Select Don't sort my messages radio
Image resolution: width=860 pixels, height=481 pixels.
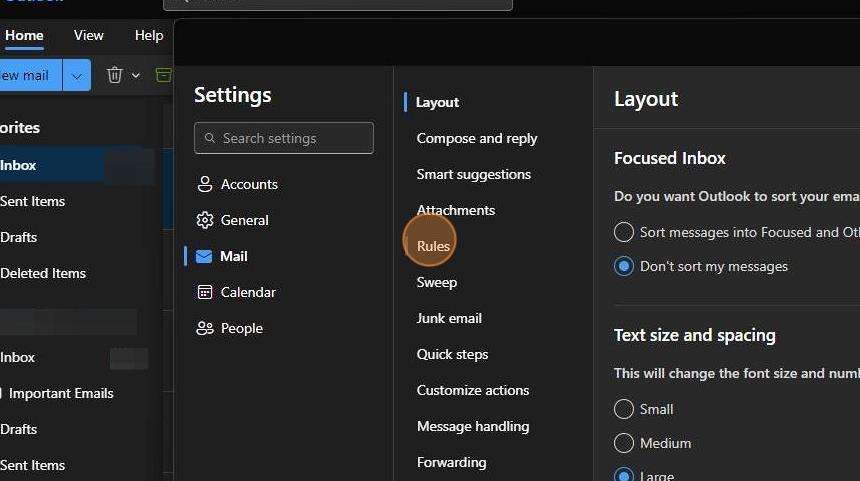point(624,267)
